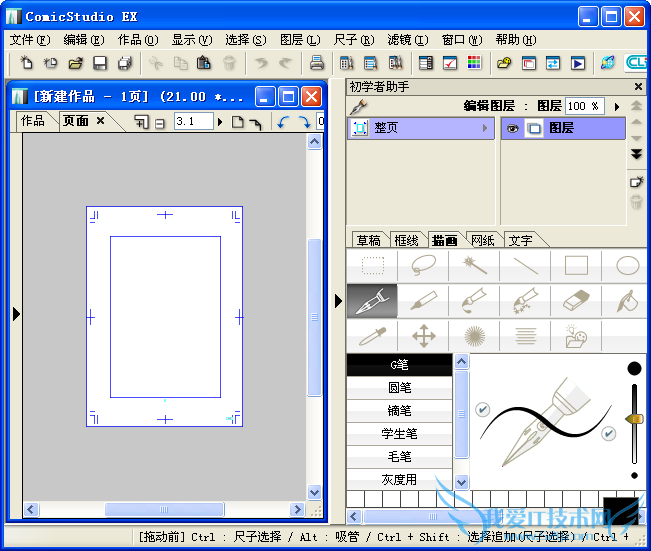The image size is (651, 551).
Task: Open the 滤镜 menu
Action: tap(407, 40)
